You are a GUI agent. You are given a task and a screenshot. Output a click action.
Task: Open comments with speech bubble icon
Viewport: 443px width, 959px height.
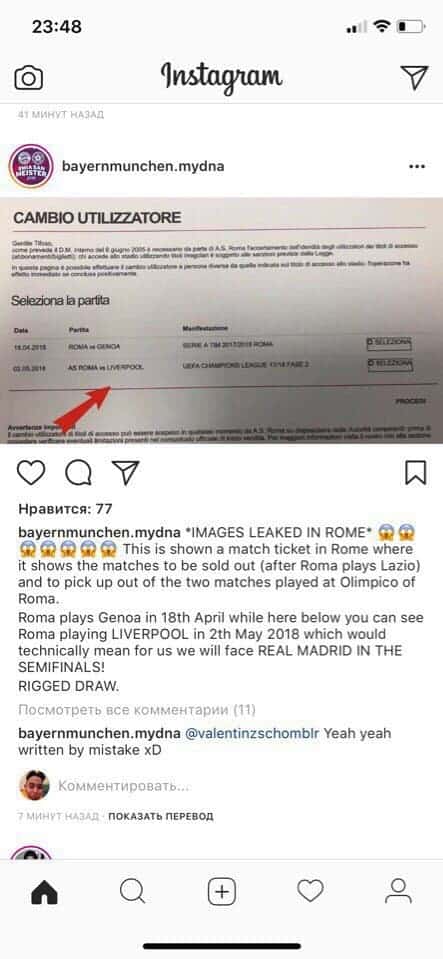click(78, 473)
